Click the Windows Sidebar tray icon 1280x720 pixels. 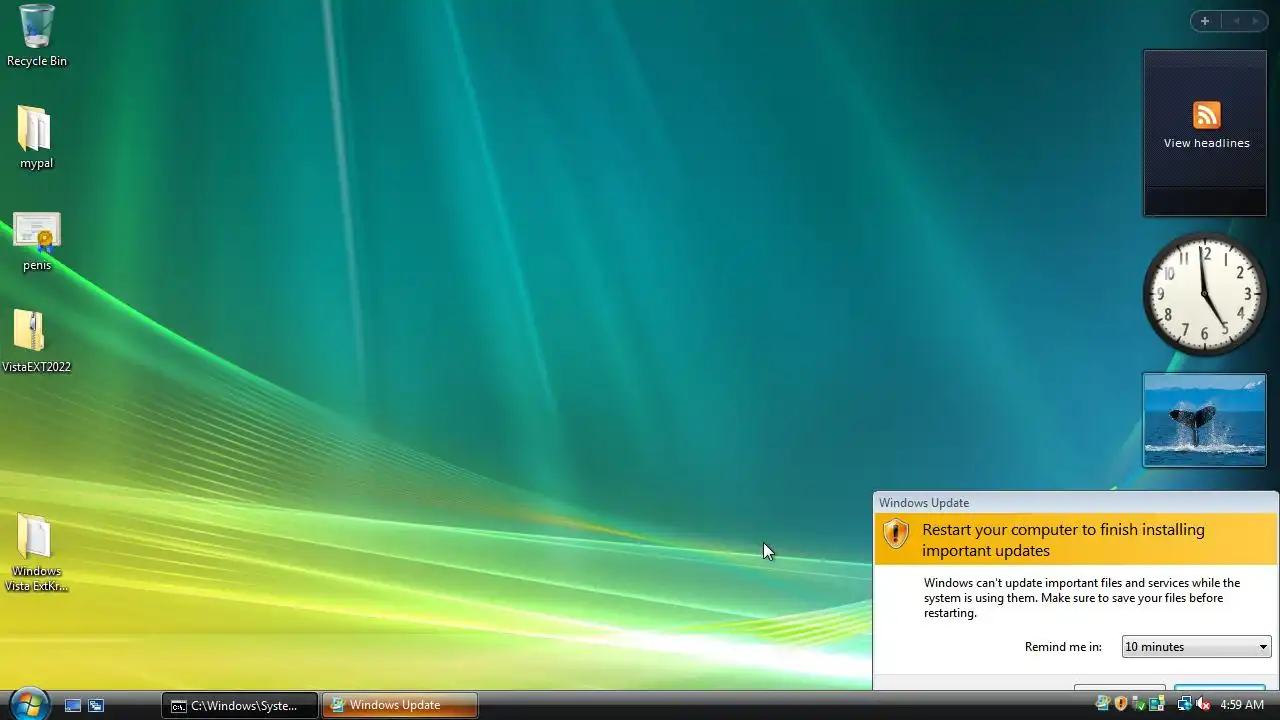[1156, 704]
